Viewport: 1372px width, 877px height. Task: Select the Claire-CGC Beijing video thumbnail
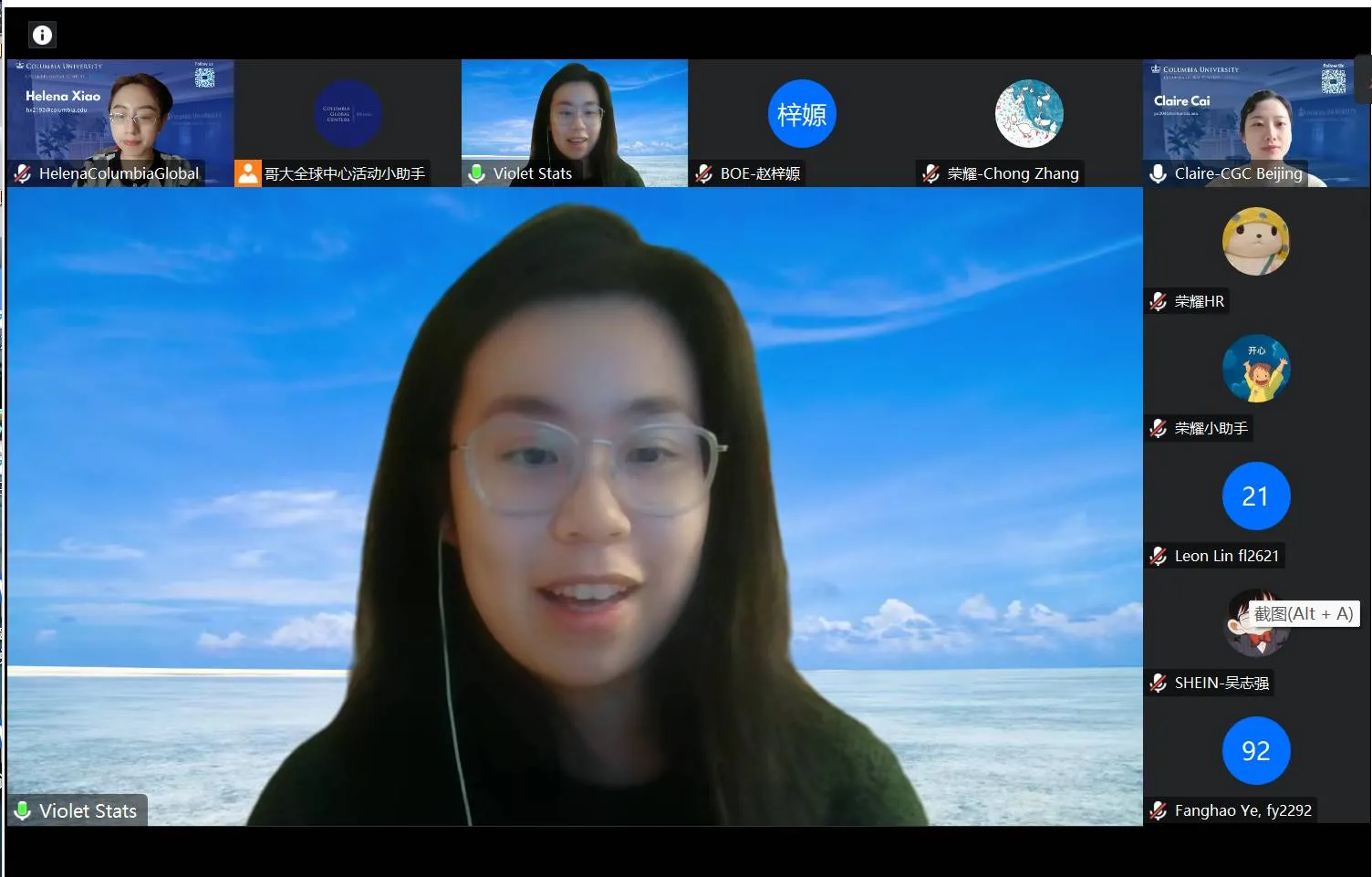click(1256, 123)
